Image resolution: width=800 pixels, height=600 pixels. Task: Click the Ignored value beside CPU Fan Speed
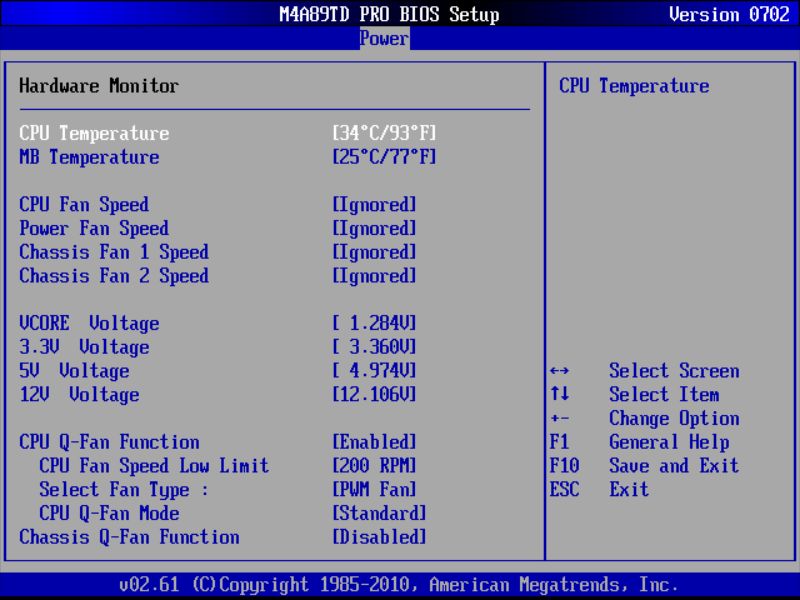(374, 204)
